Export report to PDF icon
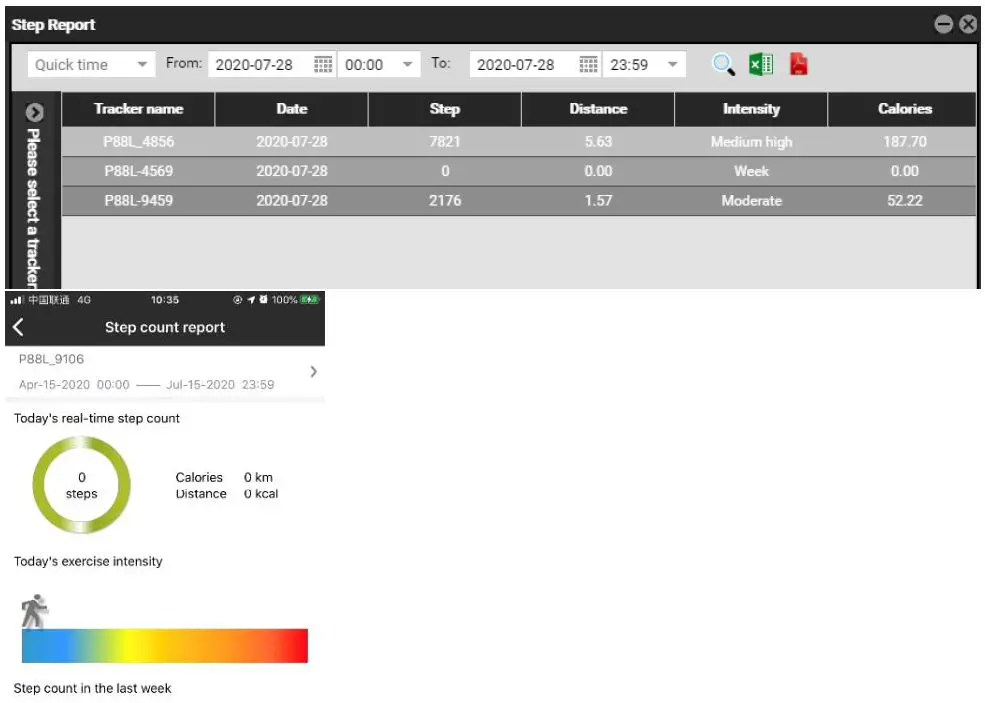The image size is (985, 703). coord(798,65)
